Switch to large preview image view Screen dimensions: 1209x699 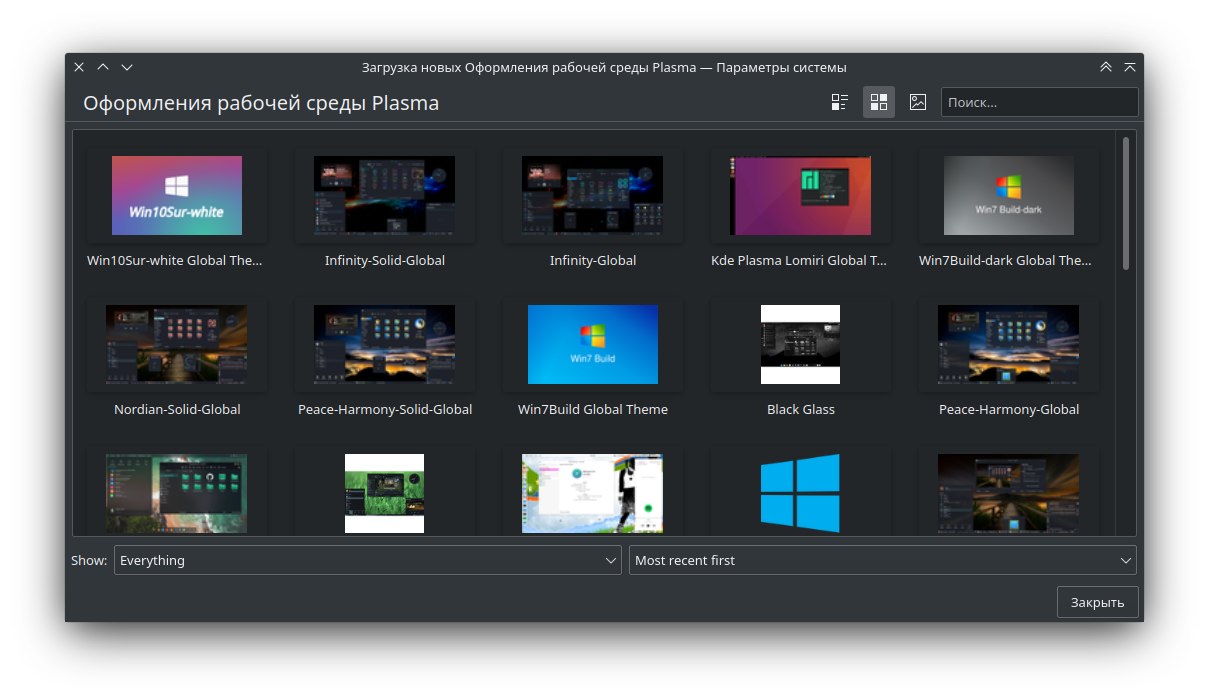coord(918,102)
